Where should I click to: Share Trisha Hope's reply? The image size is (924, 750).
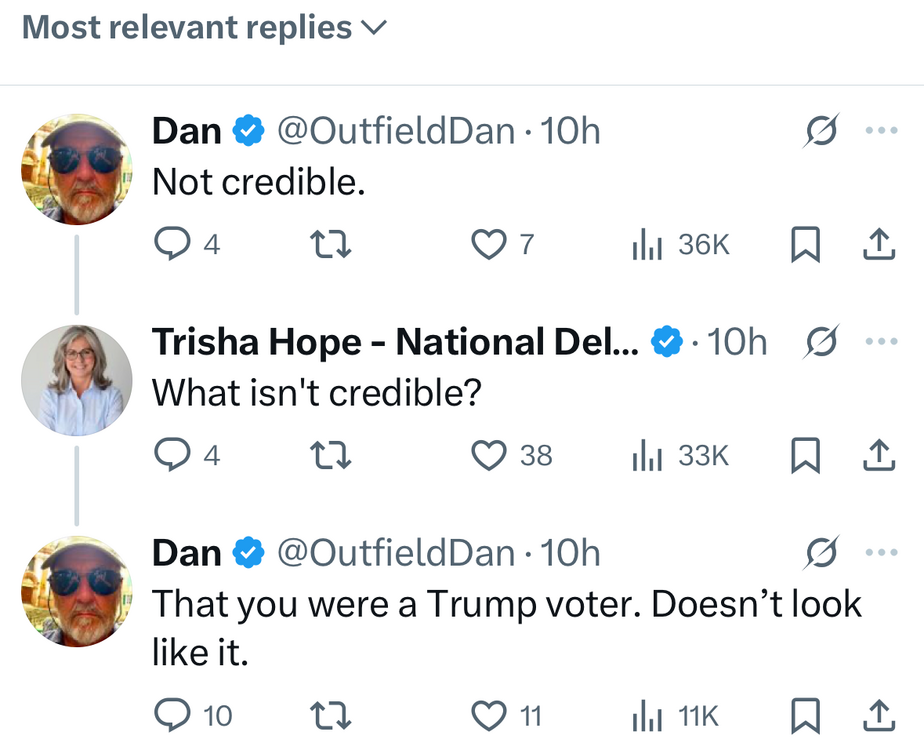click(876, 456)
